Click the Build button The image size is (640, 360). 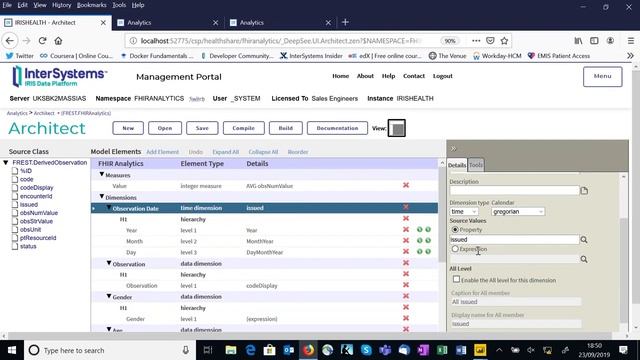pos(286,128)
